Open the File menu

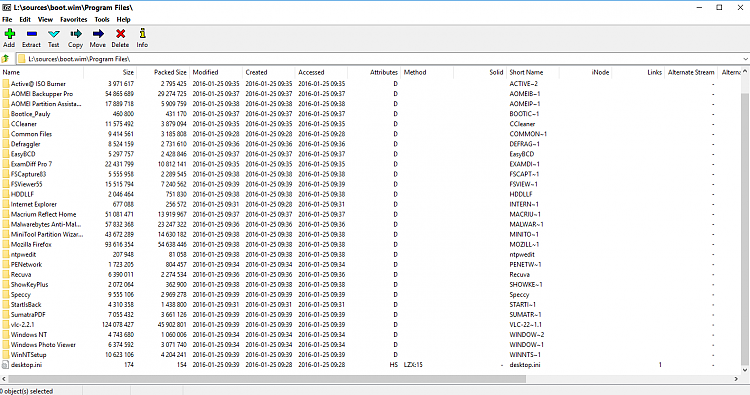point(7,20)
